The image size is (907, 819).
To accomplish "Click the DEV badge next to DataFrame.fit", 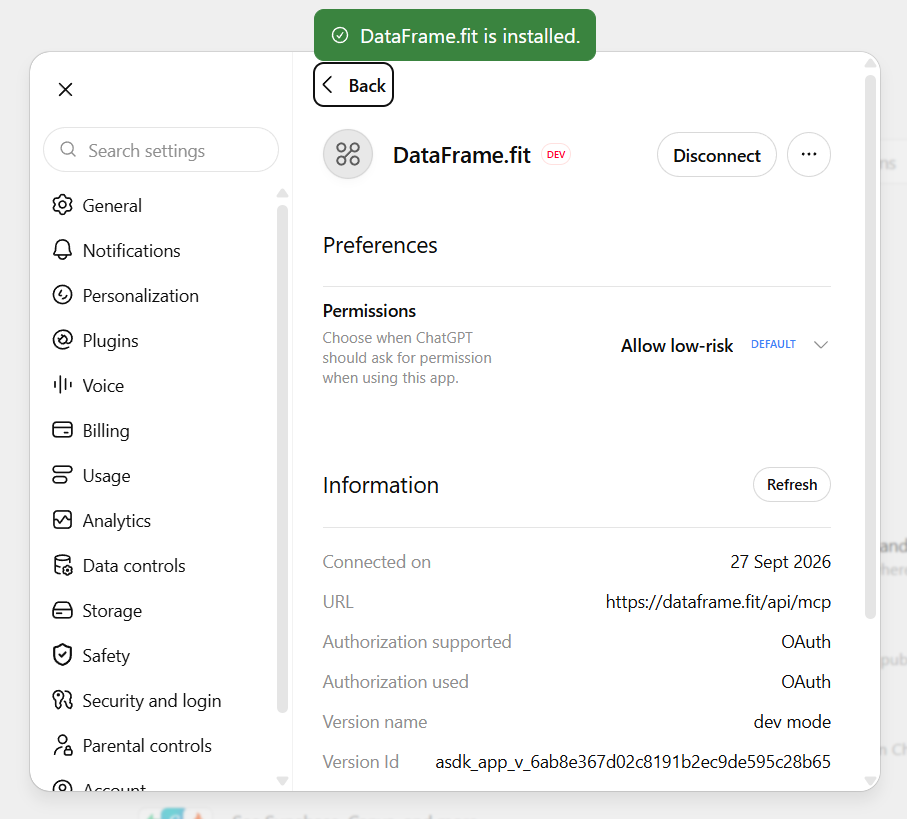I will pyautogui.click(x=555, y=154).
